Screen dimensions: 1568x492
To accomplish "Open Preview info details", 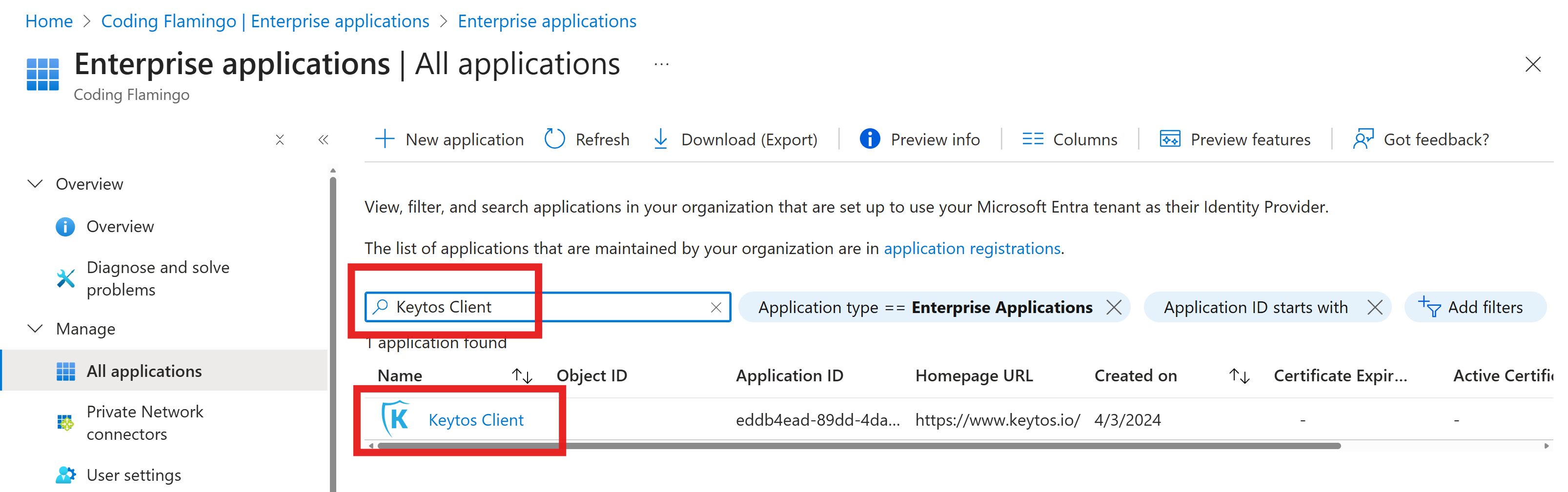I will pos(918,138).
